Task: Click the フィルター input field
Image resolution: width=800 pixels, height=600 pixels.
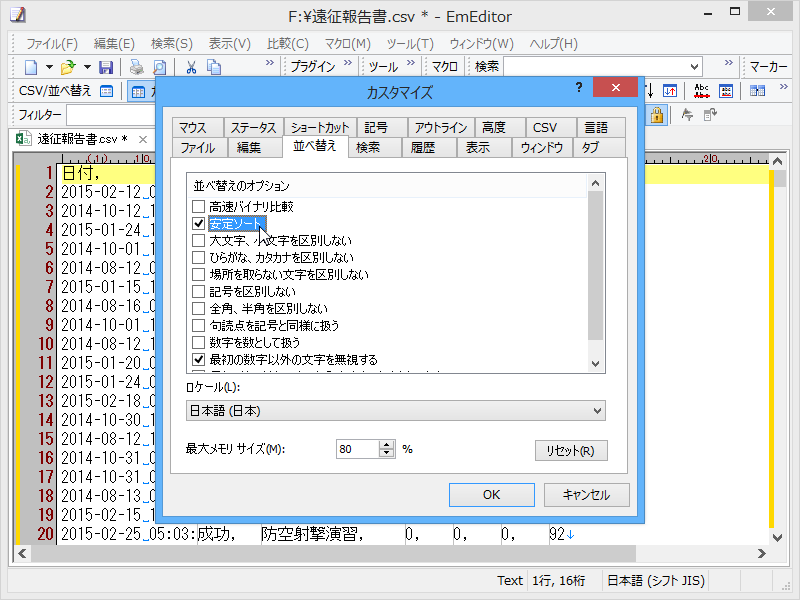Action: [111, 115]
